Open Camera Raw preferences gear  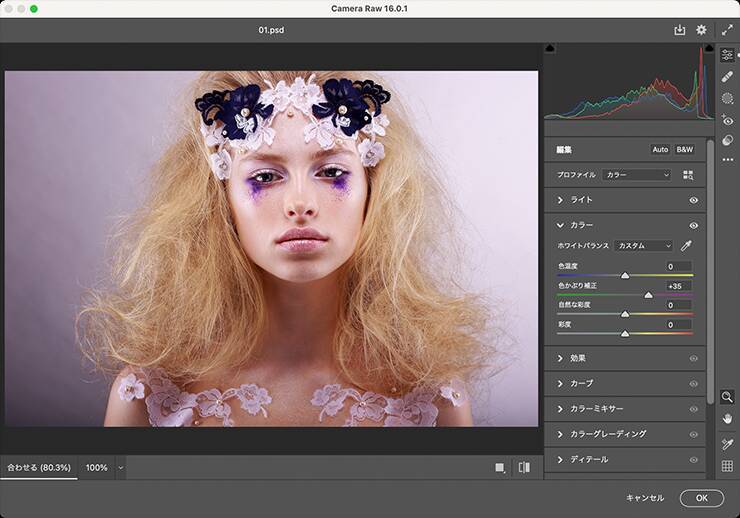[x=701, y=30]
